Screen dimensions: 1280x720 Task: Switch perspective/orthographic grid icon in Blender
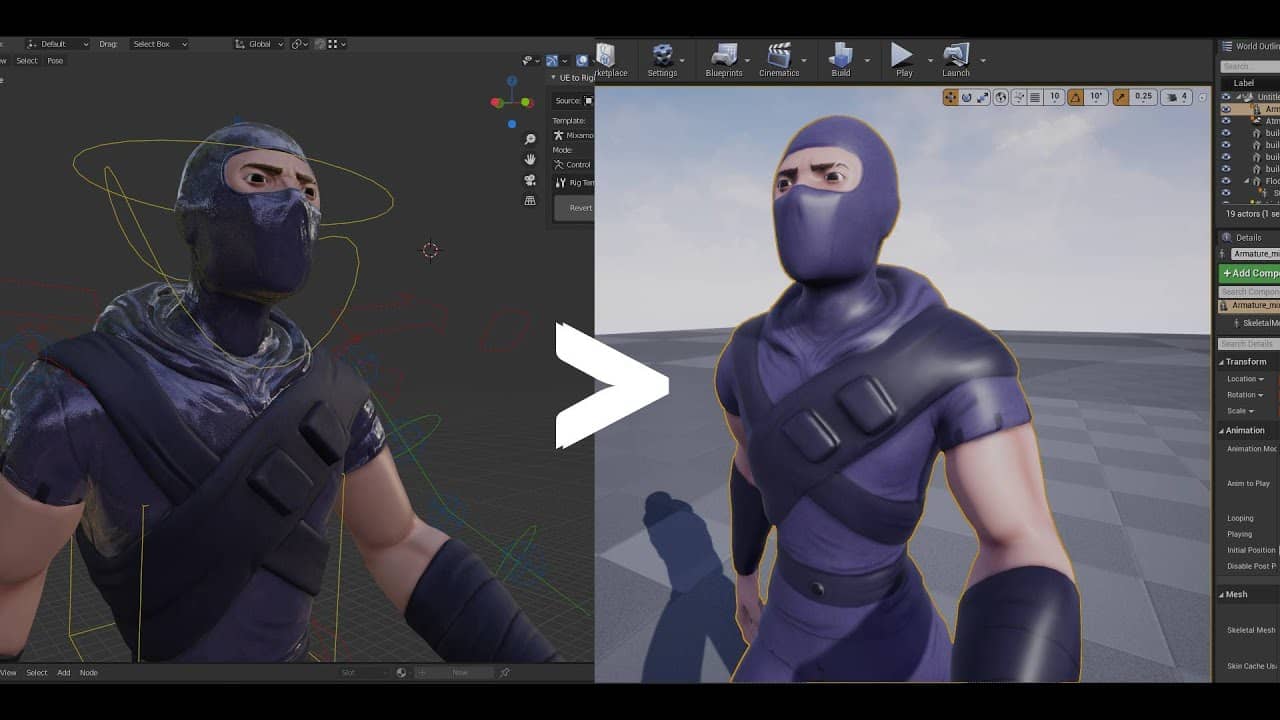pos(530,200)
